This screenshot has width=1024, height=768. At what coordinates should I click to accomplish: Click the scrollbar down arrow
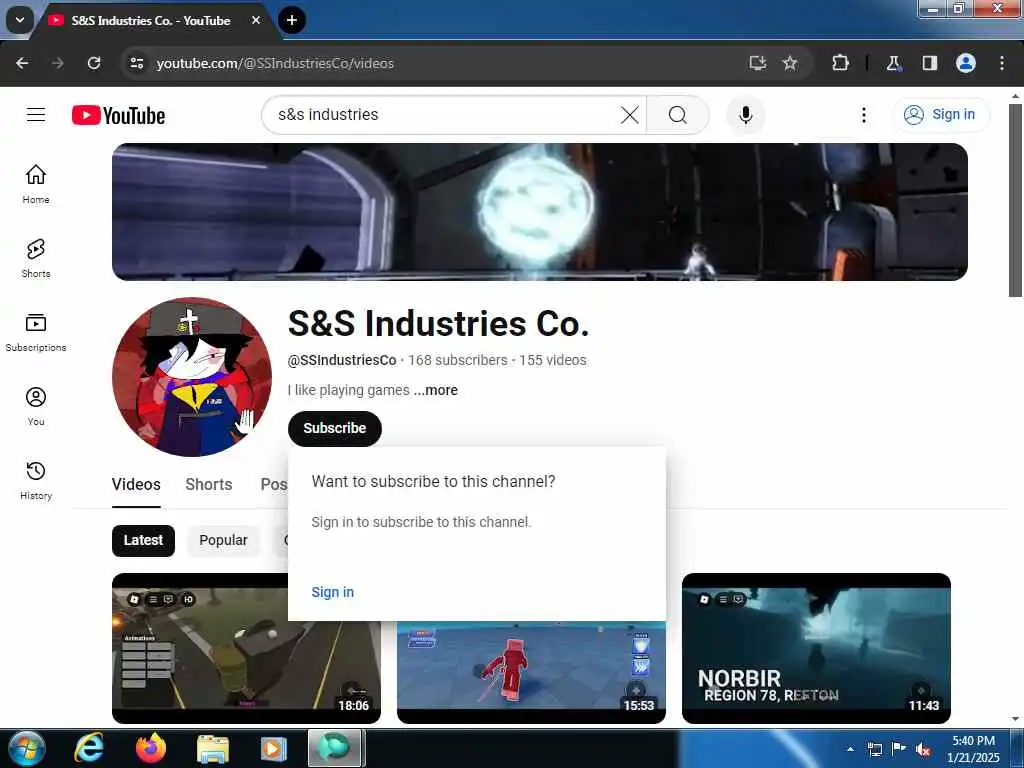coord(1015,719)
